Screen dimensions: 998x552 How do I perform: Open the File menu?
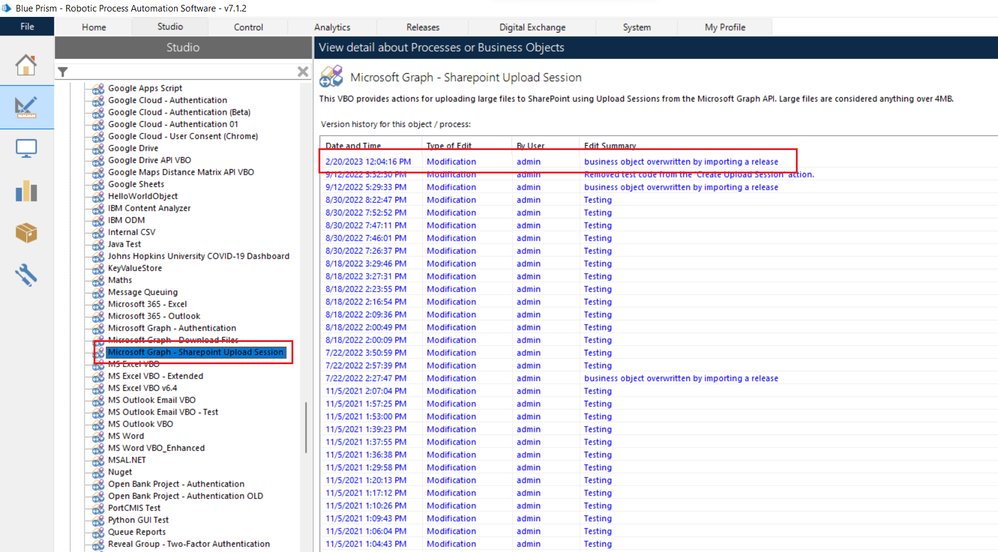(27, 27)
